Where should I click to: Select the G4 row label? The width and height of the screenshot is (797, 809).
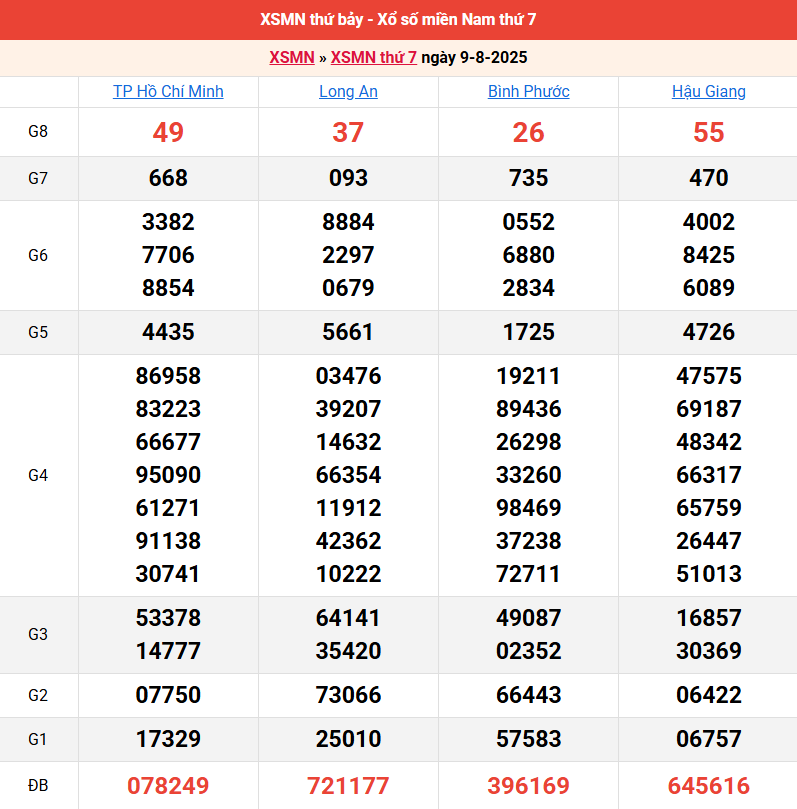point(38,475)
